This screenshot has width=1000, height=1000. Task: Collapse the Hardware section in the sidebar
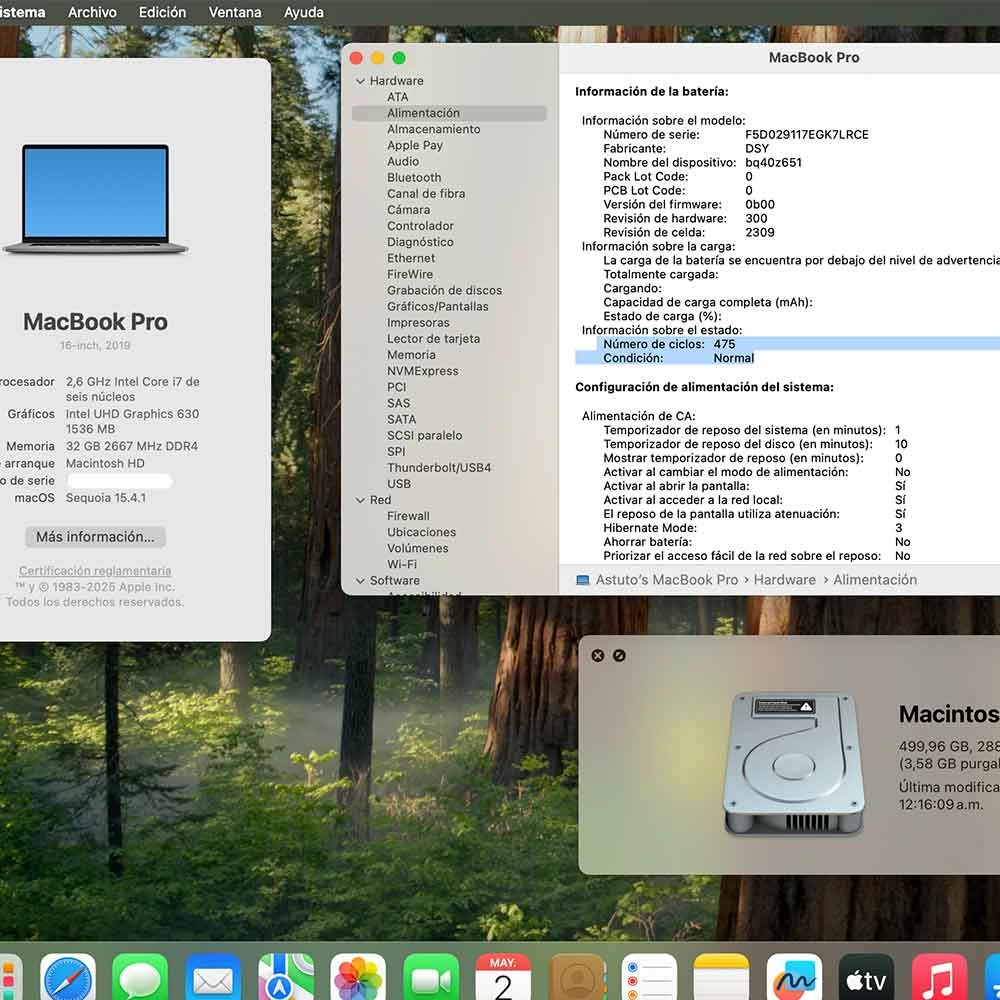click(360, 81)
